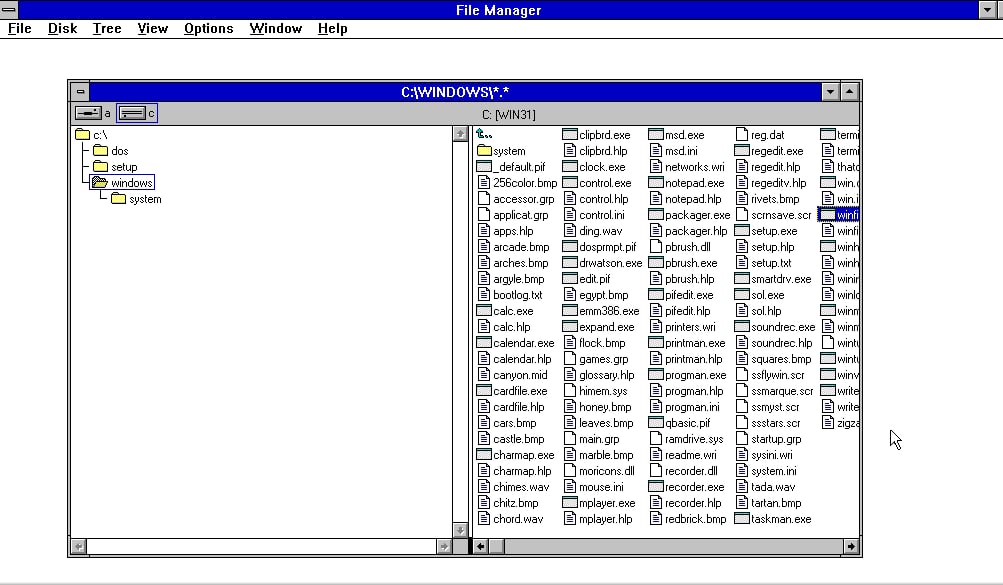Select sol.exe program icon
This screenshot has height=585, width=1003.
[x=741, y=295]
